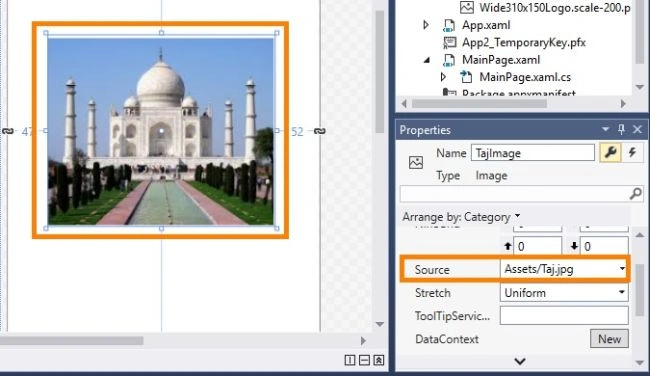650x376 pixels.
Task: Click designer horizontal scroll-right arrow
Action: [x=363, y=341]
